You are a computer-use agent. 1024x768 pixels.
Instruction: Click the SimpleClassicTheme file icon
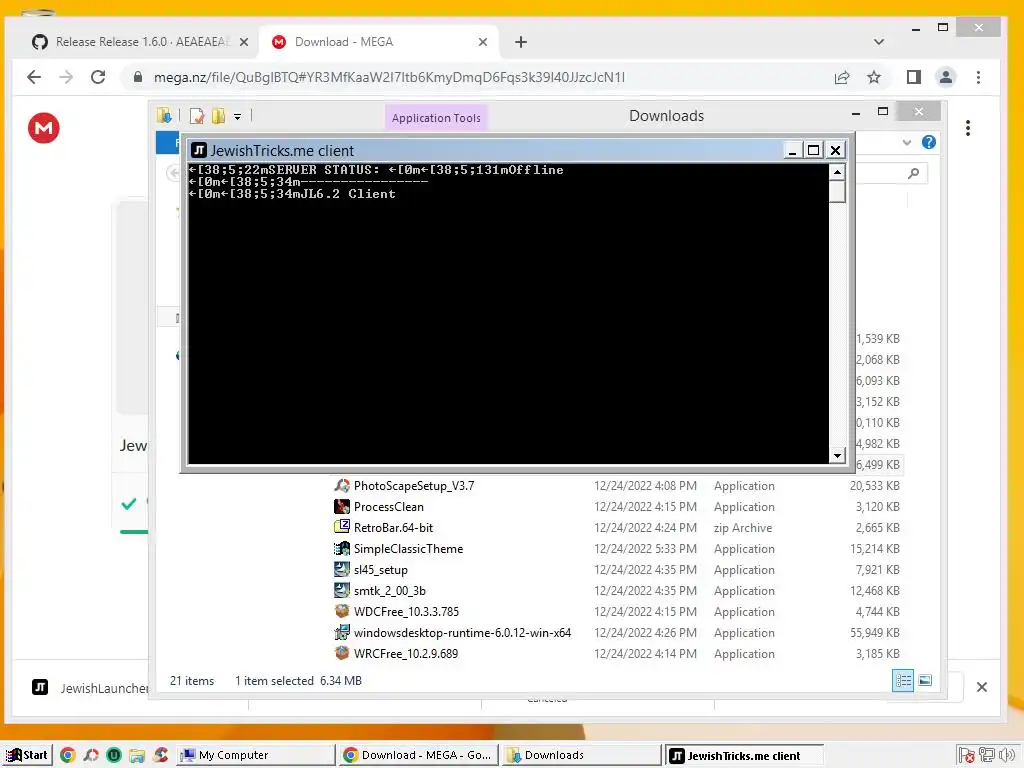(x=342, y=549)
